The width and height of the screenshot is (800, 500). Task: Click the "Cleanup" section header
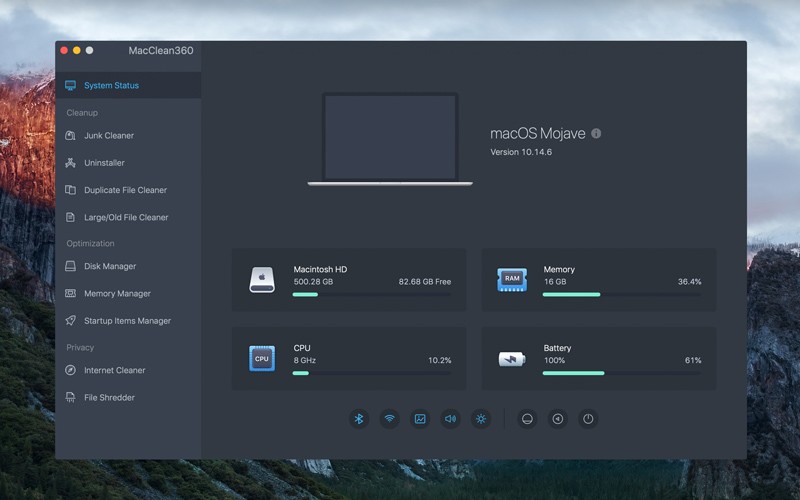tap(82, 113)
